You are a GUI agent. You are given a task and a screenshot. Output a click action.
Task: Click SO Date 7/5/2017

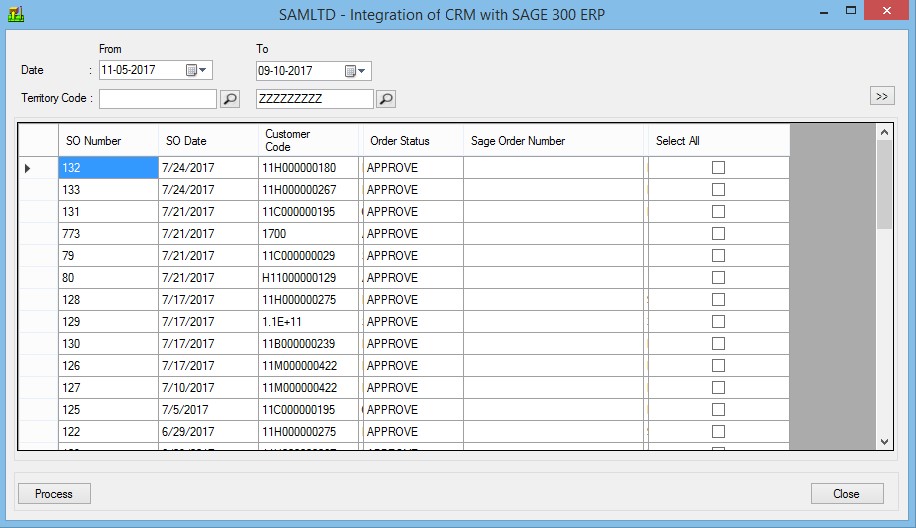coord(208,409)
